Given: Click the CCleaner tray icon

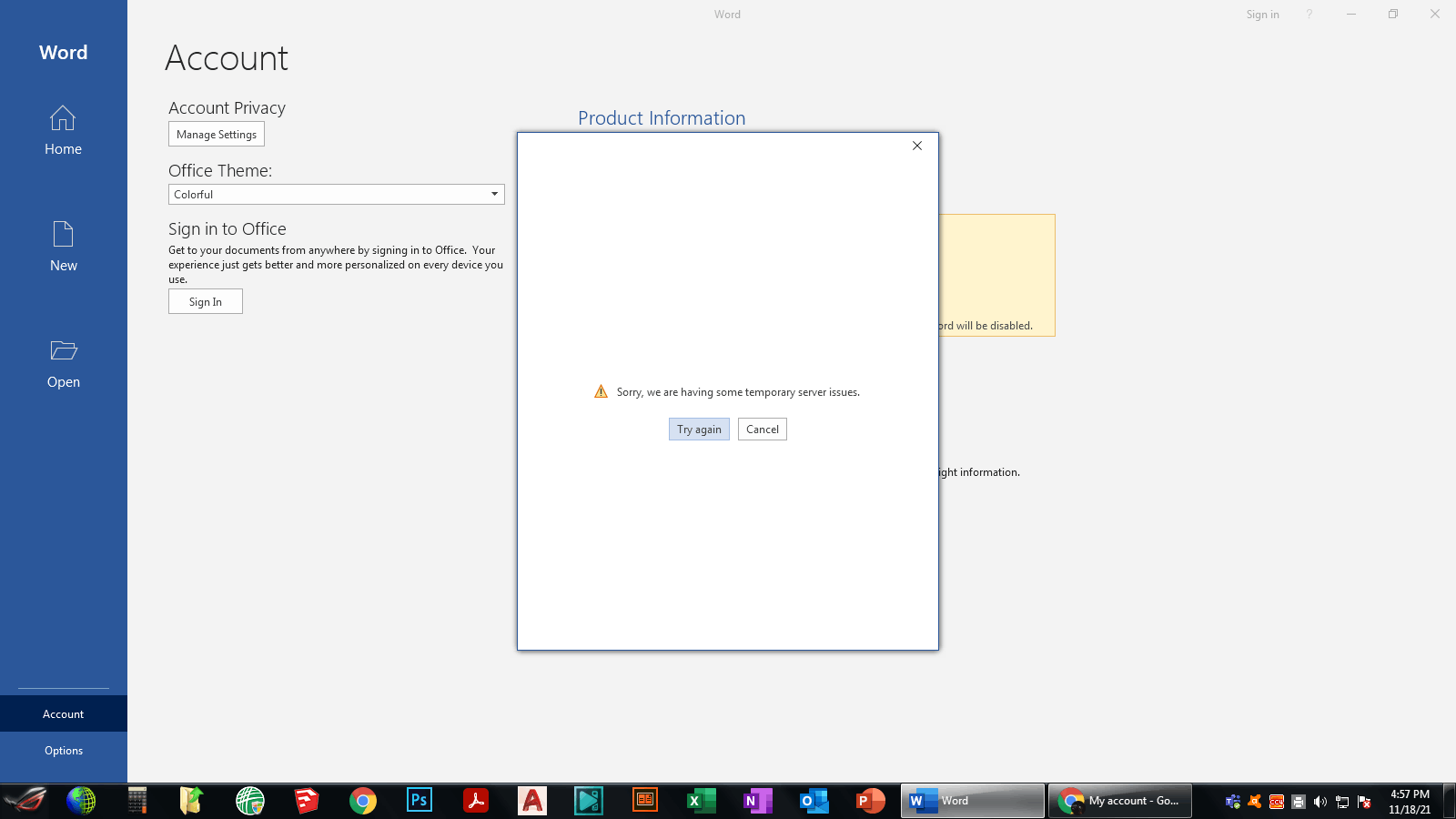Looking at the screenshot, I should (x=1277, y=802).
